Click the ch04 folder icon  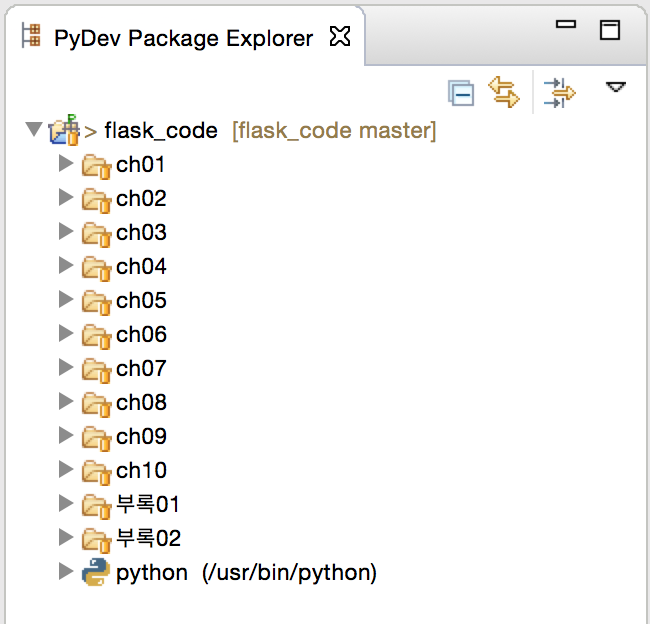click(x=96, y=269)
